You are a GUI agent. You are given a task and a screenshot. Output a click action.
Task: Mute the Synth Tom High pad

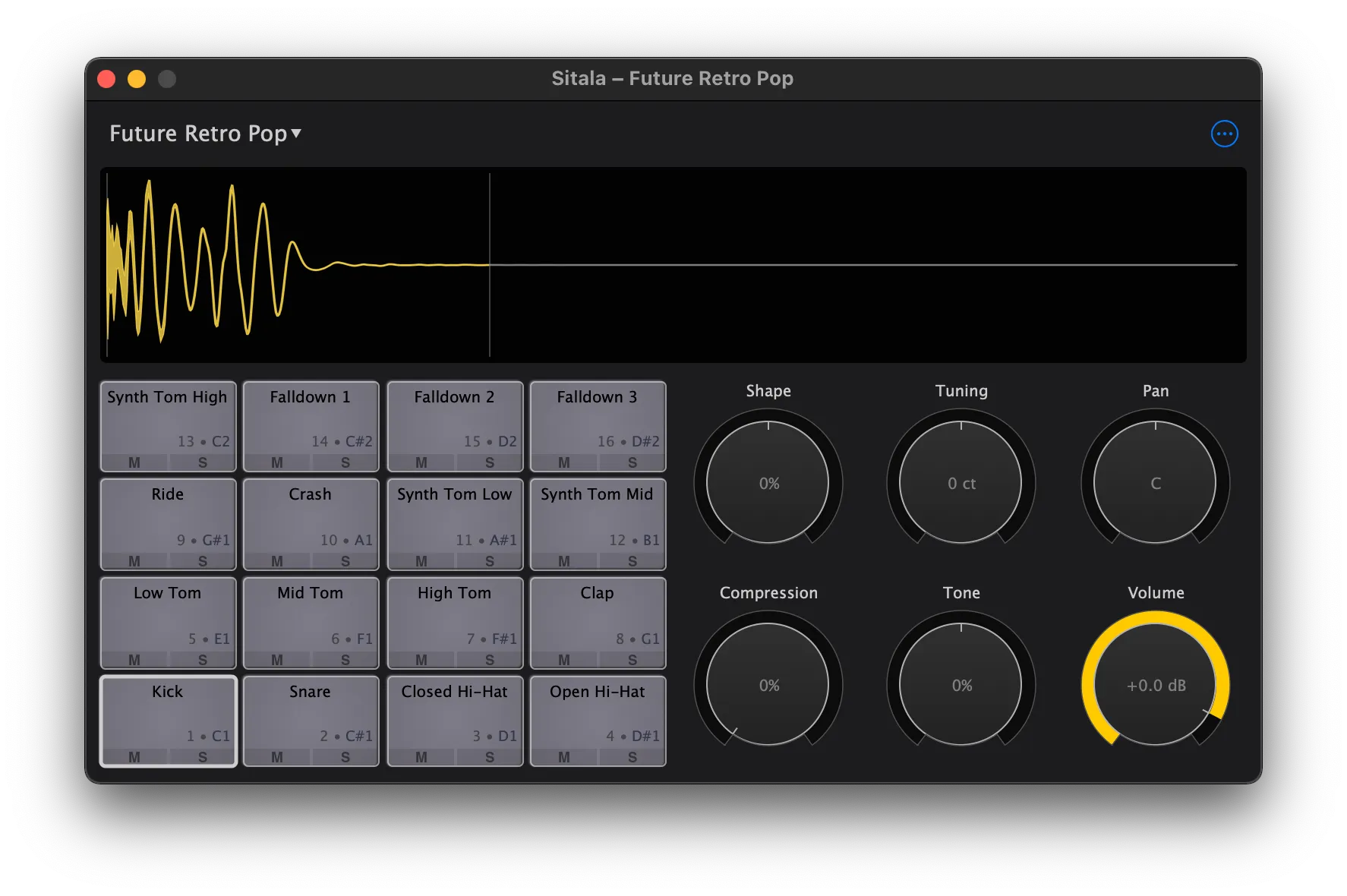(134, 462)
